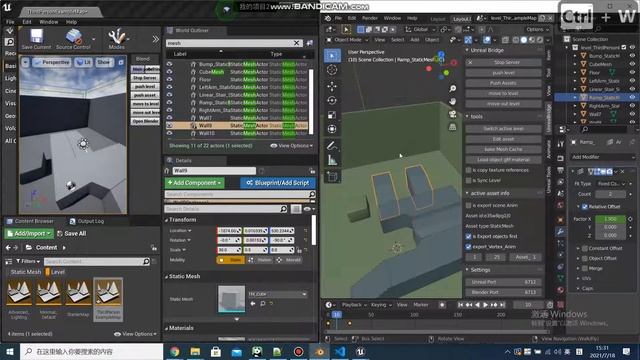The image size is (640, 360).
Task: Uncheck is Export objects first
Action: (x=469, y=236)
